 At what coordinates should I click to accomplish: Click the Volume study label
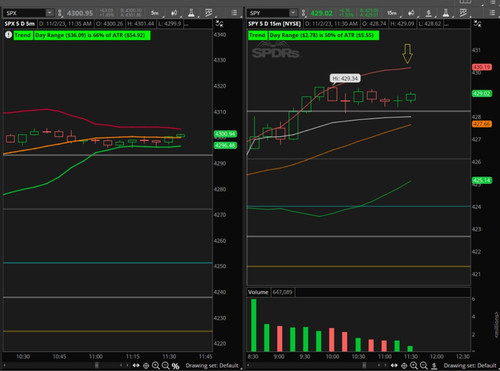click(x=258, y=292)
